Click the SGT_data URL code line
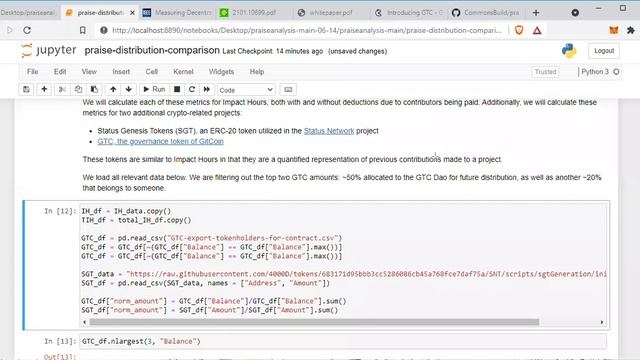 344,274
